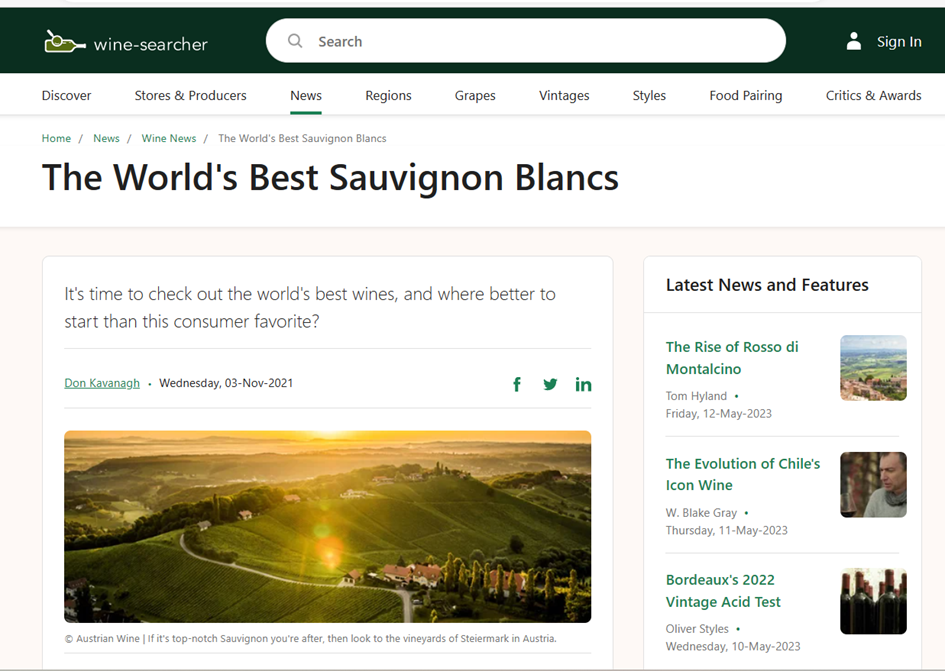Click date Wednesday, 03-Nov-2021
Image resolution: width=945 pixels, height=671 pixels.
[226, 383]
